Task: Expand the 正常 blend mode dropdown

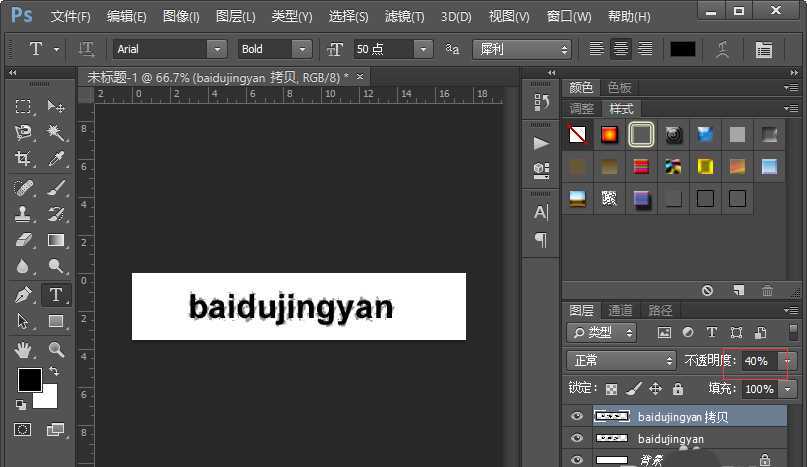Action: tap(622, 360)
